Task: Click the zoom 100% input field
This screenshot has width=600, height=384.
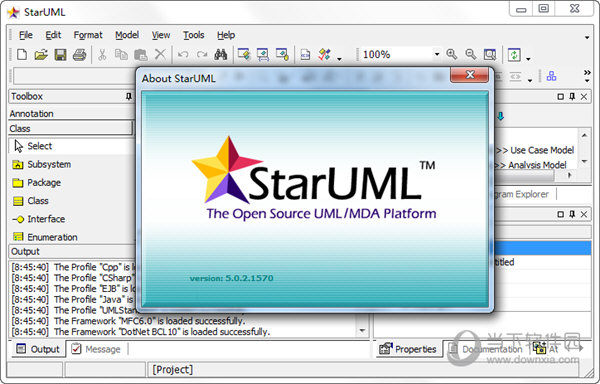Action: point(396,54)
